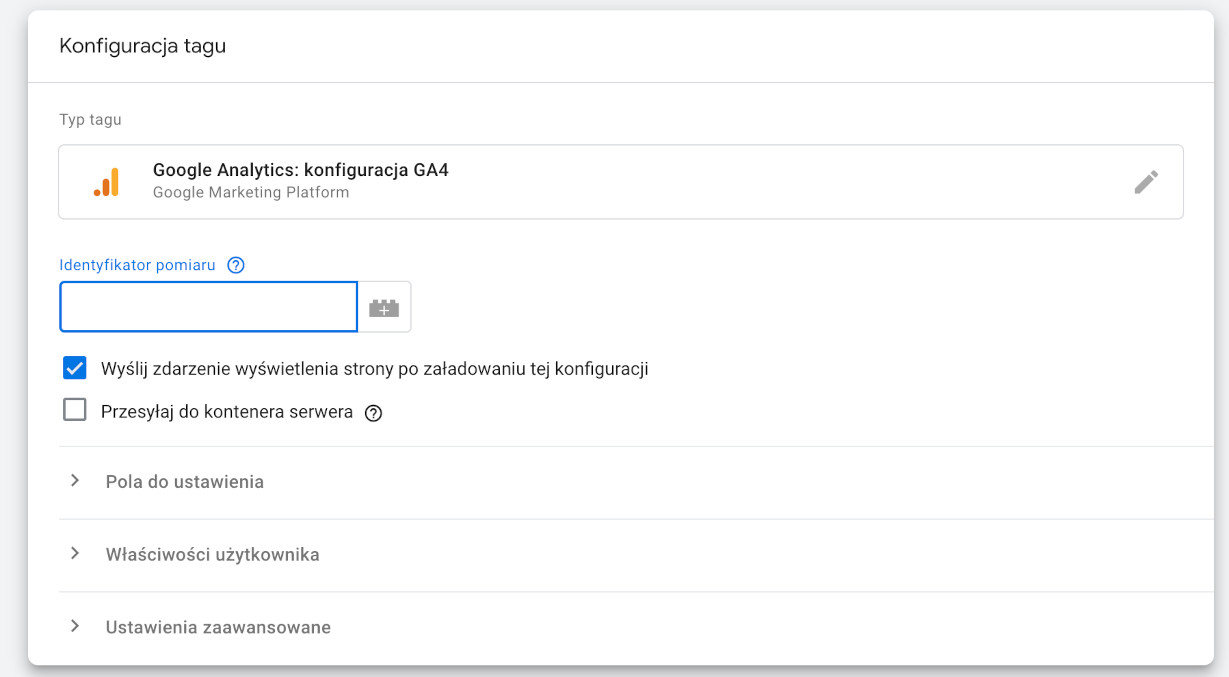Expand Właściwości użytkownika section
The image size is (1229, 677).
pyautogui.click(x=636, y=554)
